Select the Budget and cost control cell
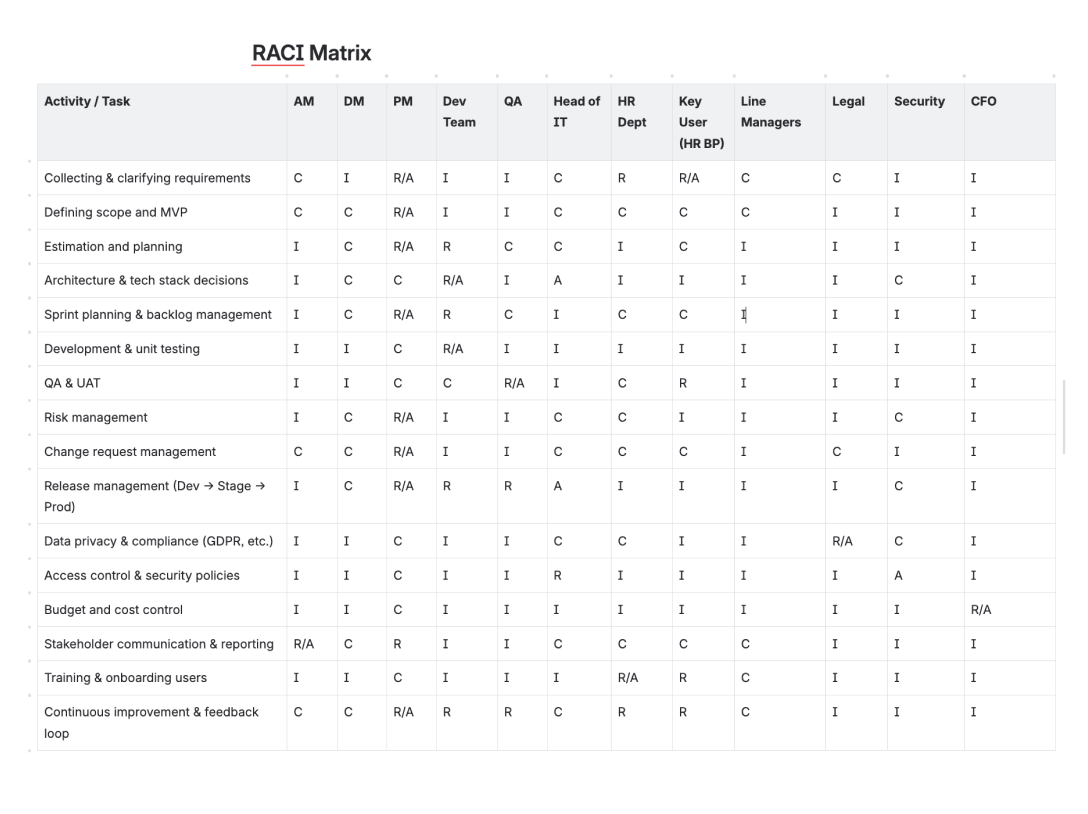This screenshot has width=1088, height=814. point(113,609)
